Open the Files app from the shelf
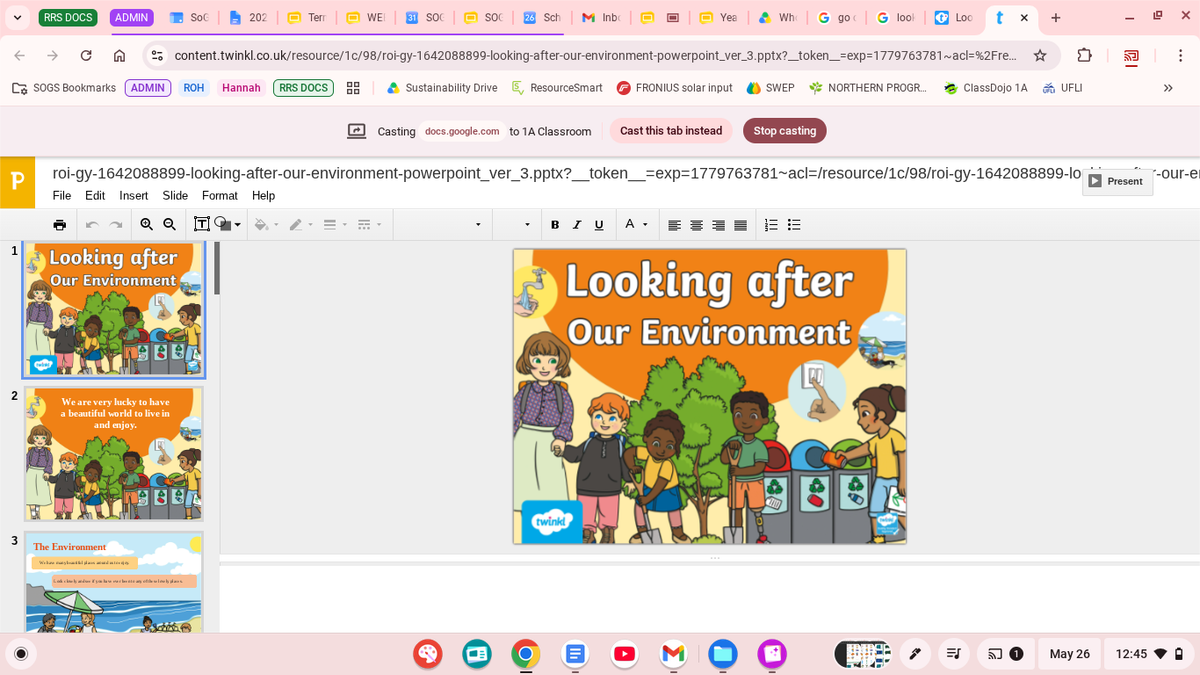Viewport: 1200px width, 675px height. (x=723, y=654)
